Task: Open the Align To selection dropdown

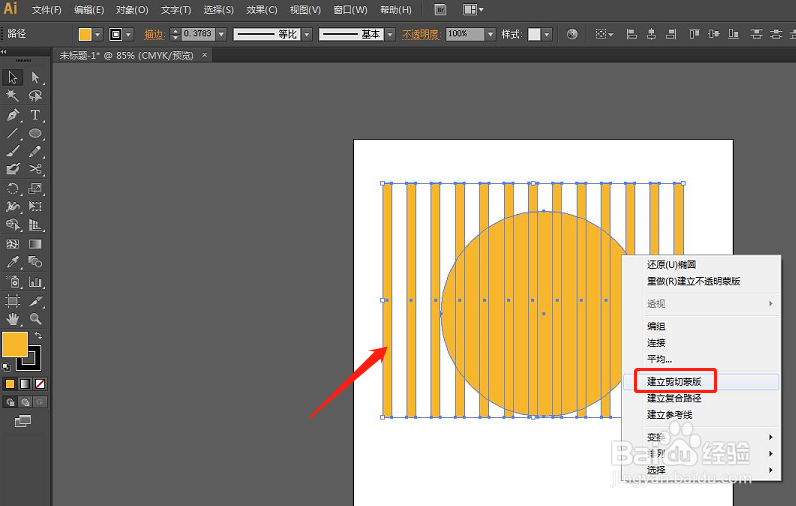Action: tap(604, 34)
